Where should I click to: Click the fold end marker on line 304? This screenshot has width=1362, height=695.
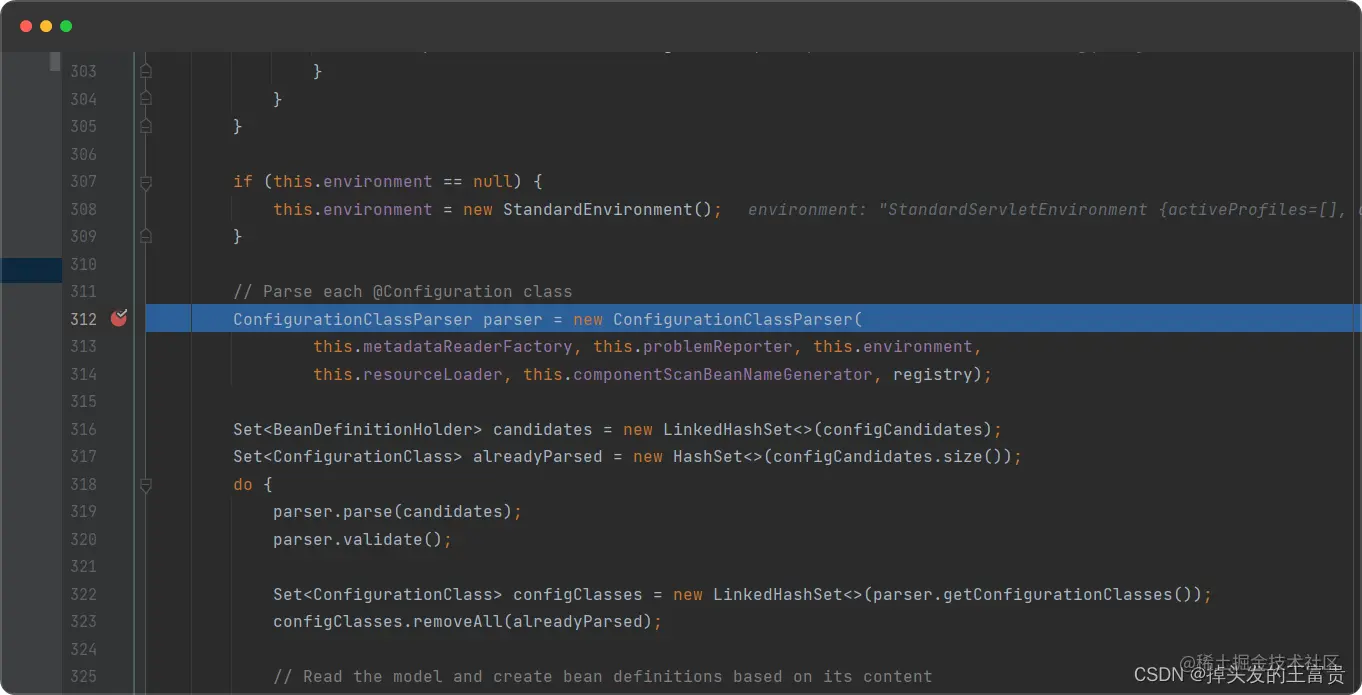coord(146,98)
